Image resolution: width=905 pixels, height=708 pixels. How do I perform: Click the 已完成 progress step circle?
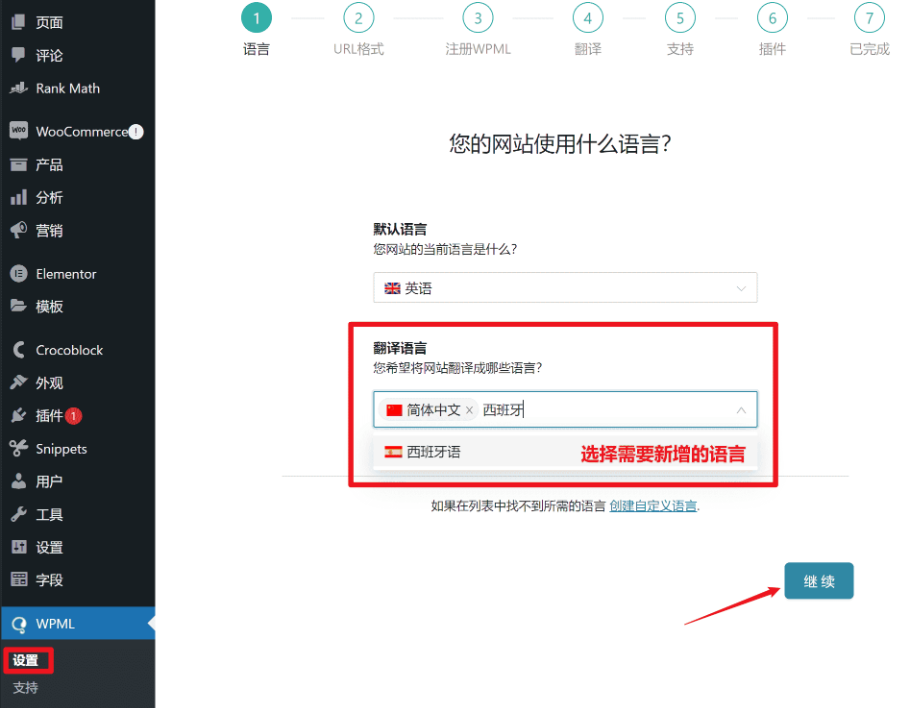point(868,18)
